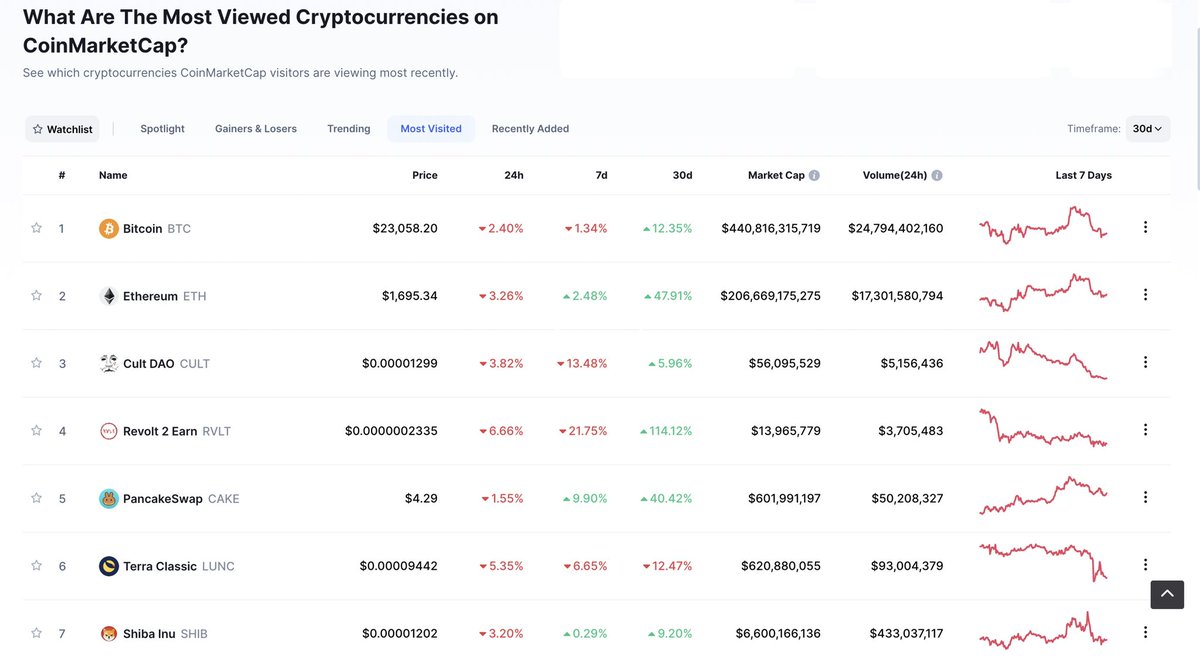1200x666 pixels.
Task: Click Ethereum market cap $206,669,175,275
Action: (770, 296)
